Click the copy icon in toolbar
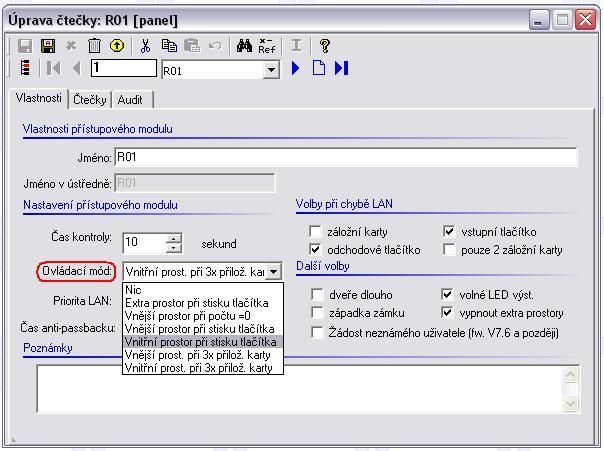604x451 pixels. point(169,46)
